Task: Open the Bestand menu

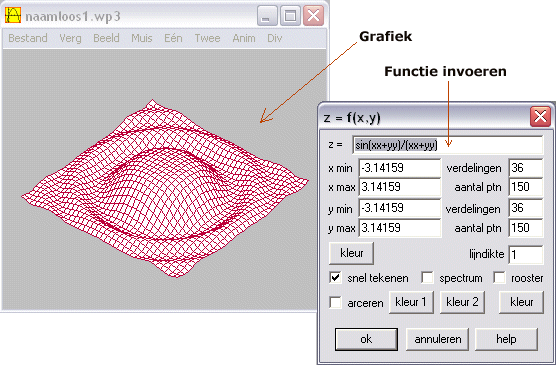Action: [28, 38]
